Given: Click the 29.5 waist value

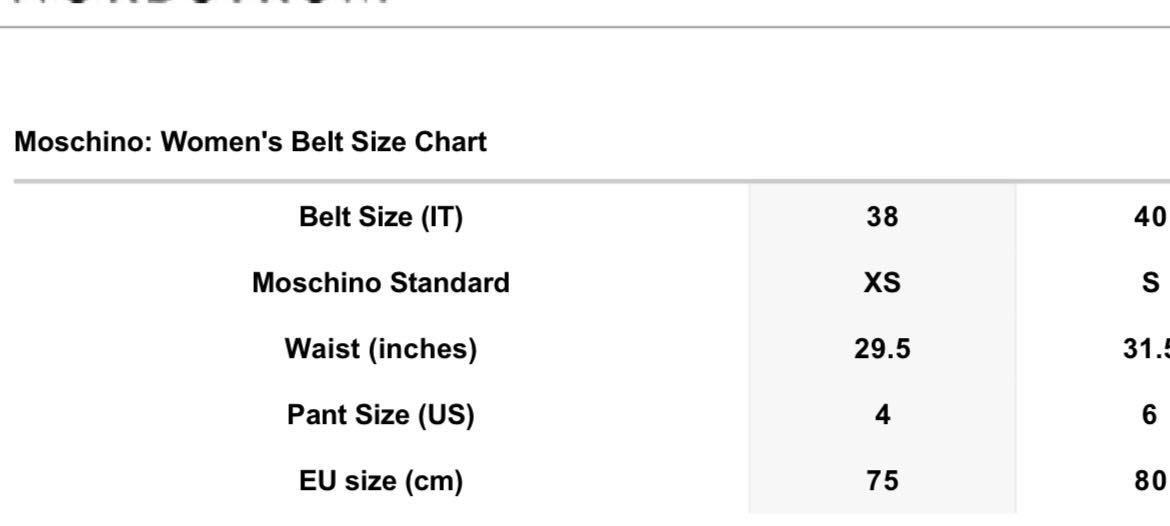Looking at the screenshot, I should (882, 348).
